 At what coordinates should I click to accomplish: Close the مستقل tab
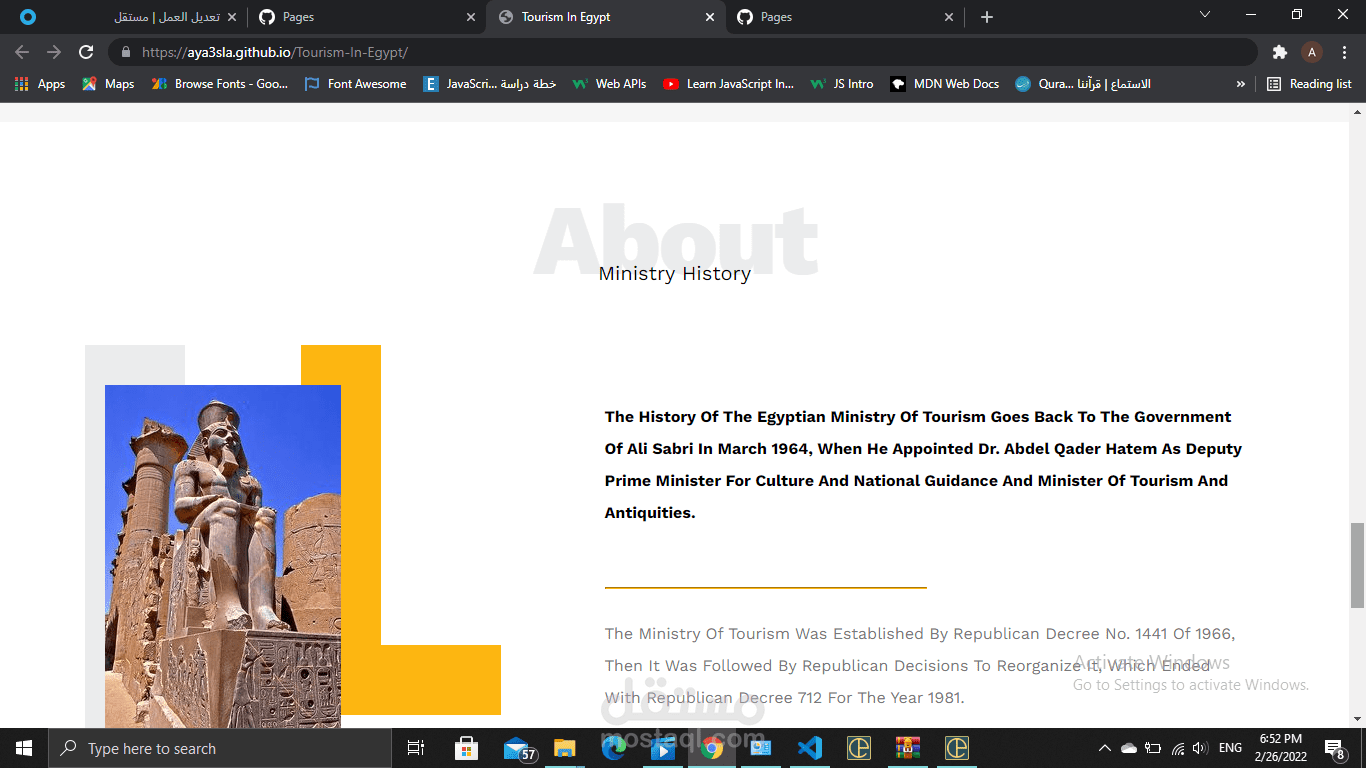click(x=232, y=17)
